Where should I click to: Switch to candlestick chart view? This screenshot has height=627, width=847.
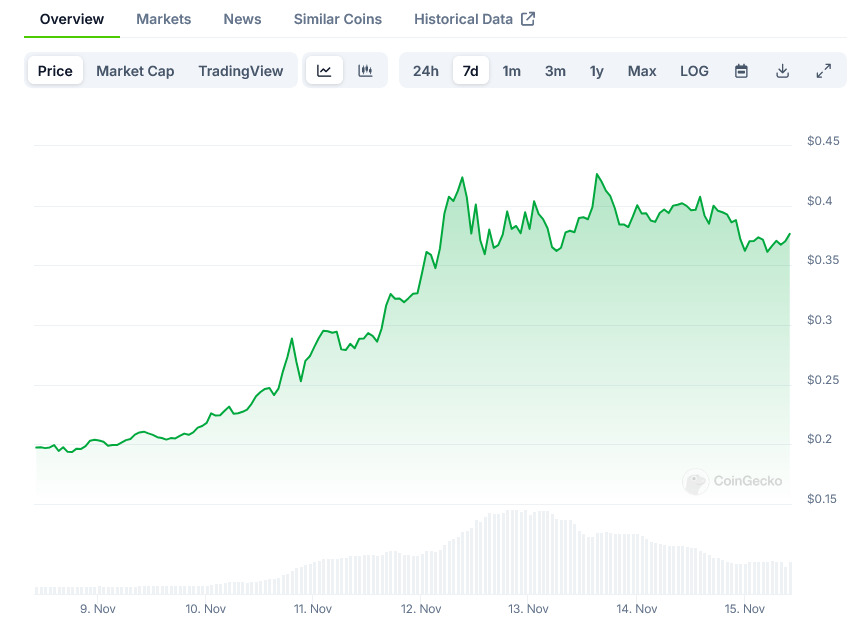(365, 71)
